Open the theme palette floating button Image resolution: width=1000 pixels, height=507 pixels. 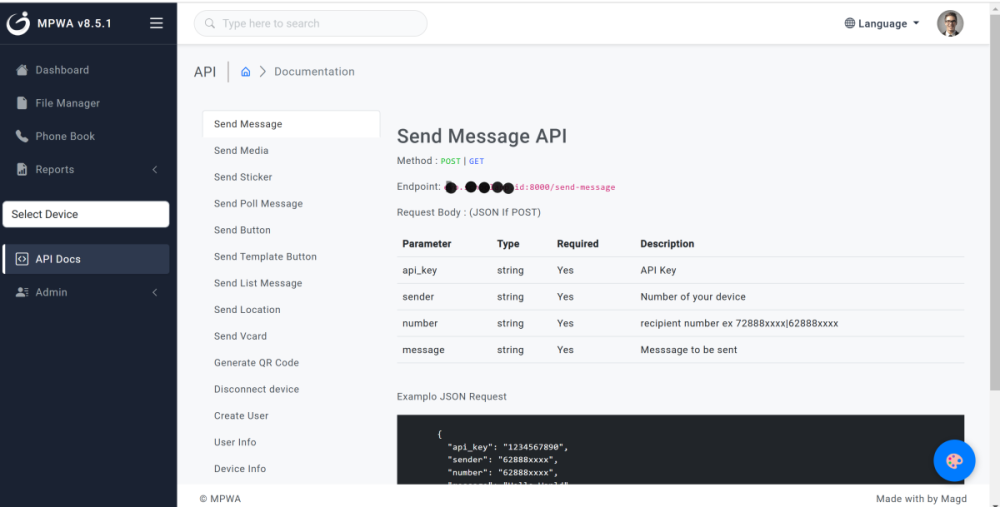pos(954,460)
